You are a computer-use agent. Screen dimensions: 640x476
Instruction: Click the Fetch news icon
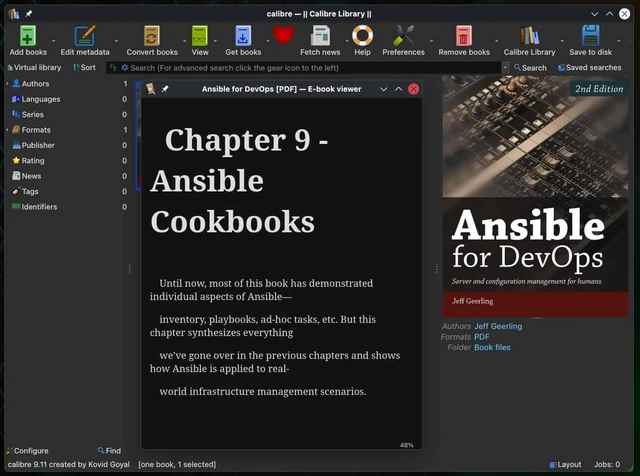320,36
